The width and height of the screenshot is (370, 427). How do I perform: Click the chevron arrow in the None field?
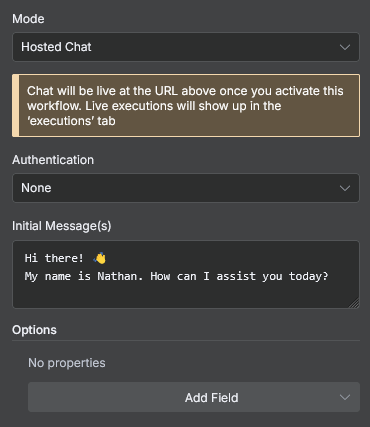click(x=345, y=188)
